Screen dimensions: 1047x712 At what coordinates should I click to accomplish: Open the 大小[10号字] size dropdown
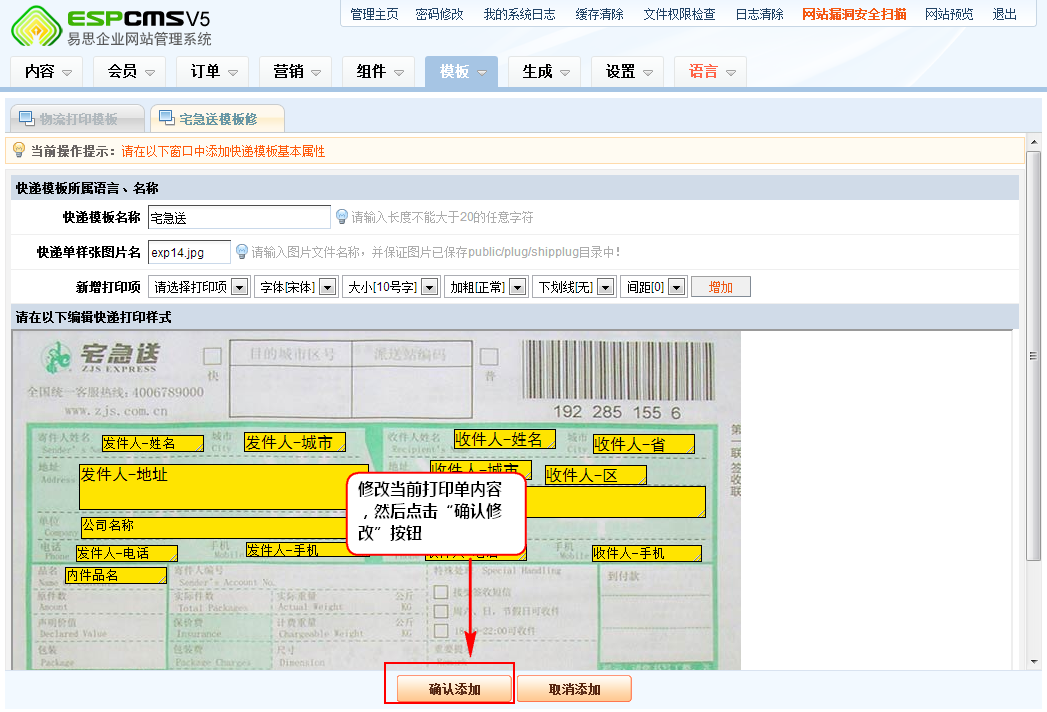391,287
